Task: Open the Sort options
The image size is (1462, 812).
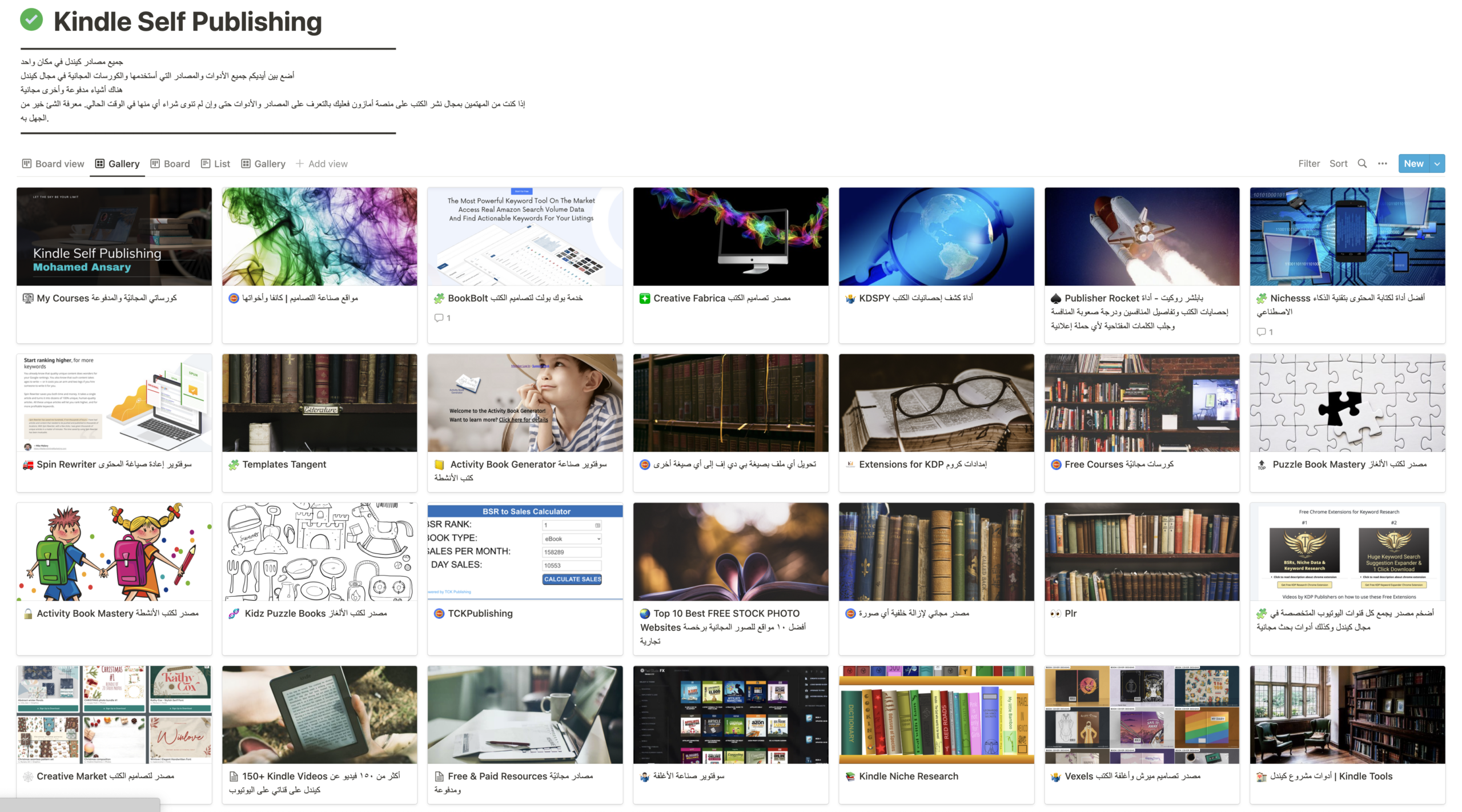Action: [x=1338, y=164]
